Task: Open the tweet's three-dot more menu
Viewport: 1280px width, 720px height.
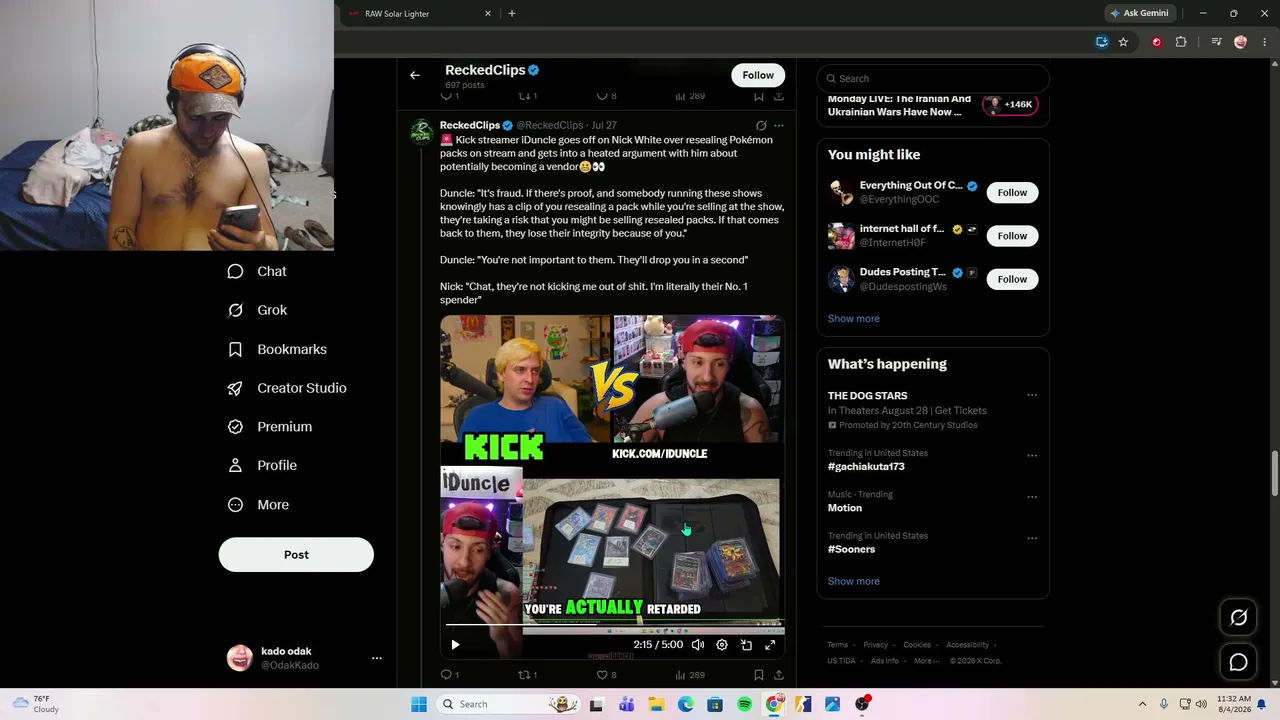Action: (x=779, y=126)
